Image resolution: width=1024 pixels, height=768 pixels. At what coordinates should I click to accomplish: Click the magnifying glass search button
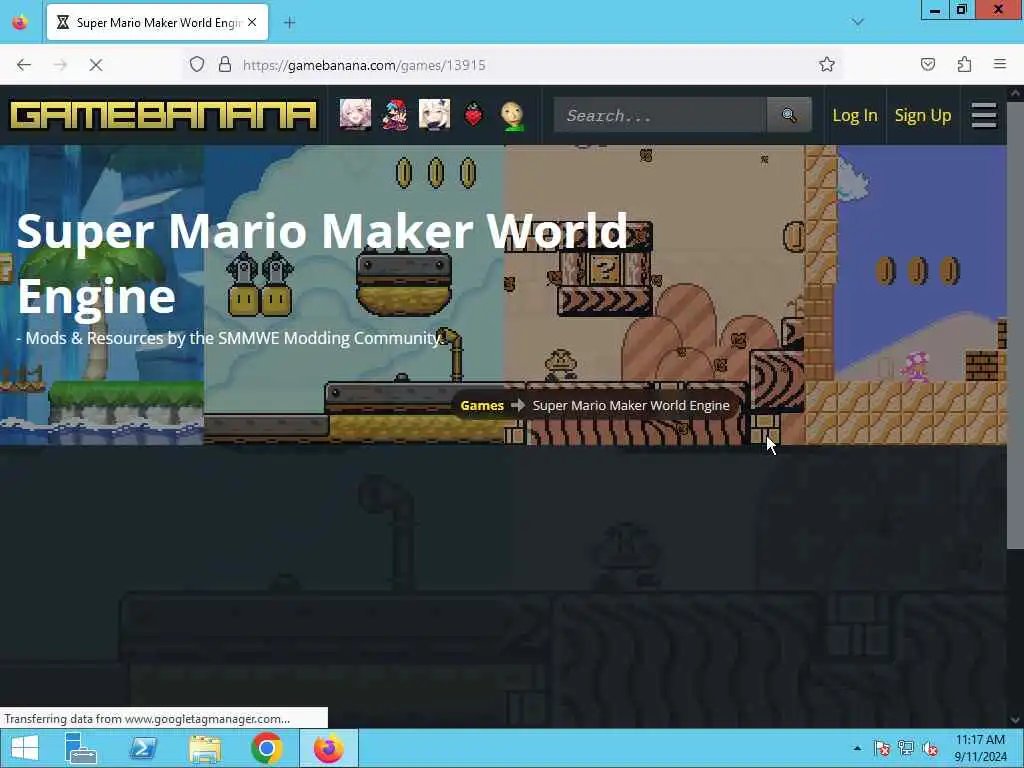(x=789, y=115)
